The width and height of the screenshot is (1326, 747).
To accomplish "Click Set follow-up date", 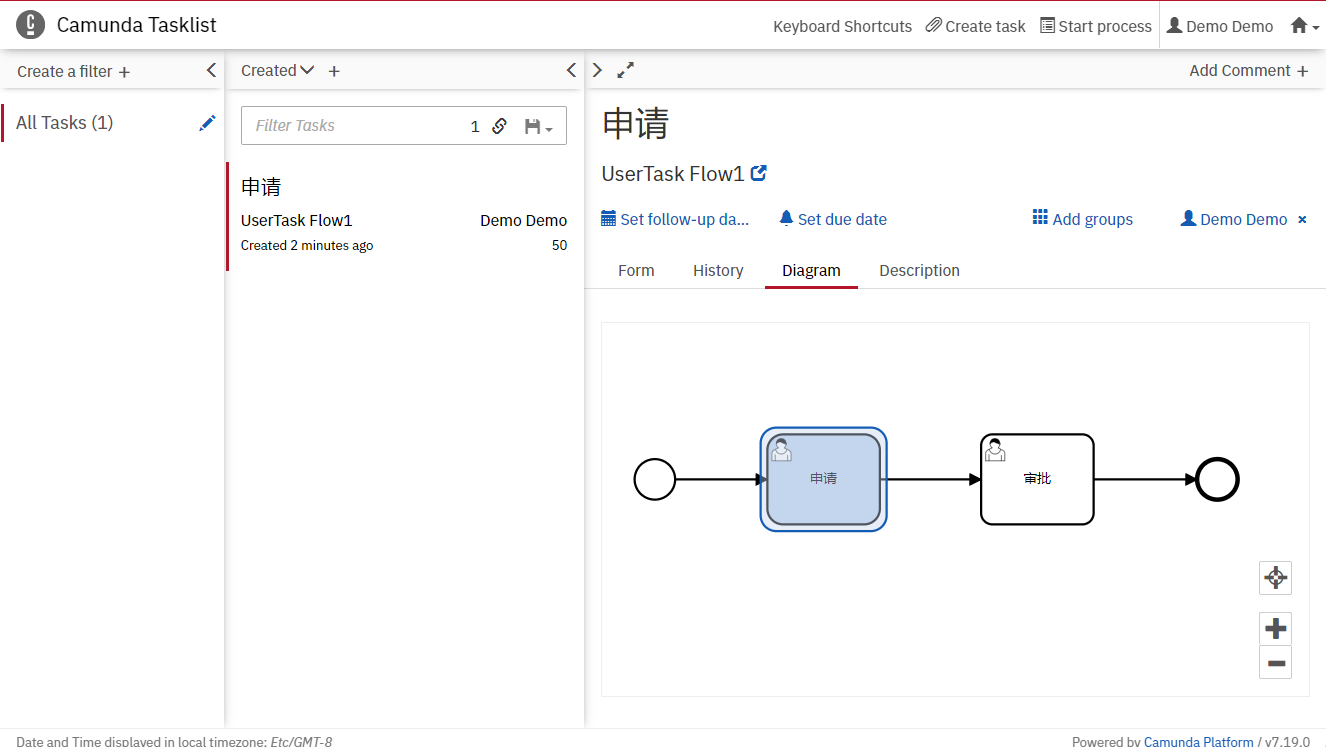I will click(x=674, y=219).
